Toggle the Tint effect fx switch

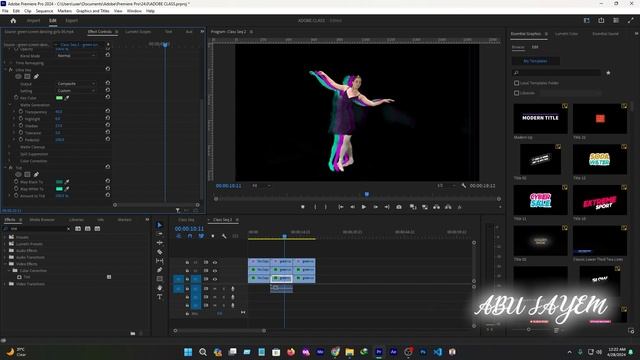click(11, 167)
